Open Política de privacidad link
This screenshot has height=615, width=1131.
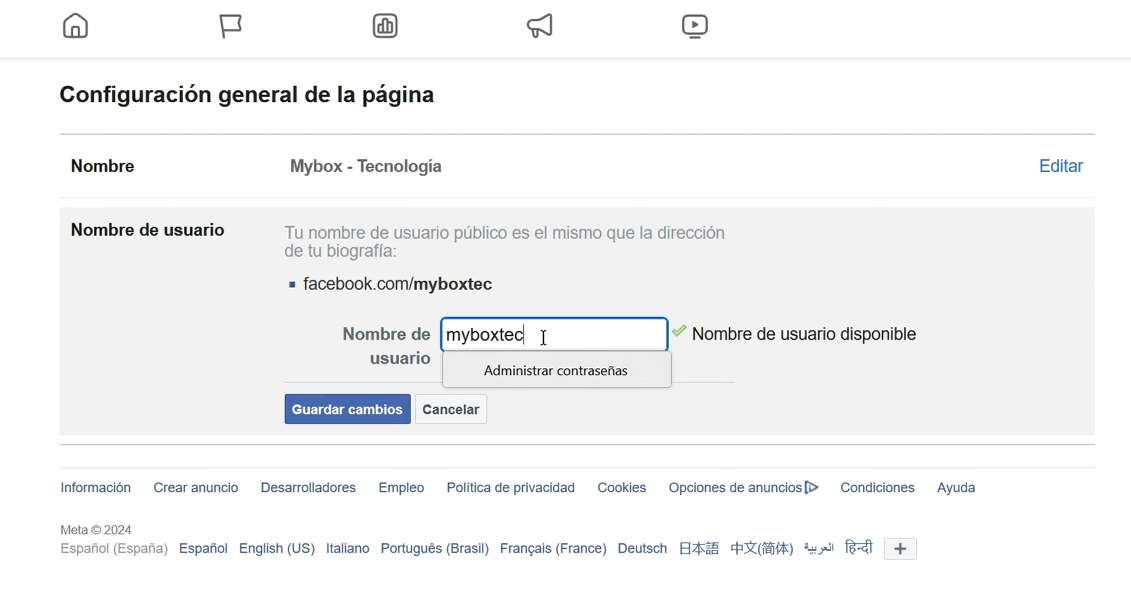click(x=510, y=488)
